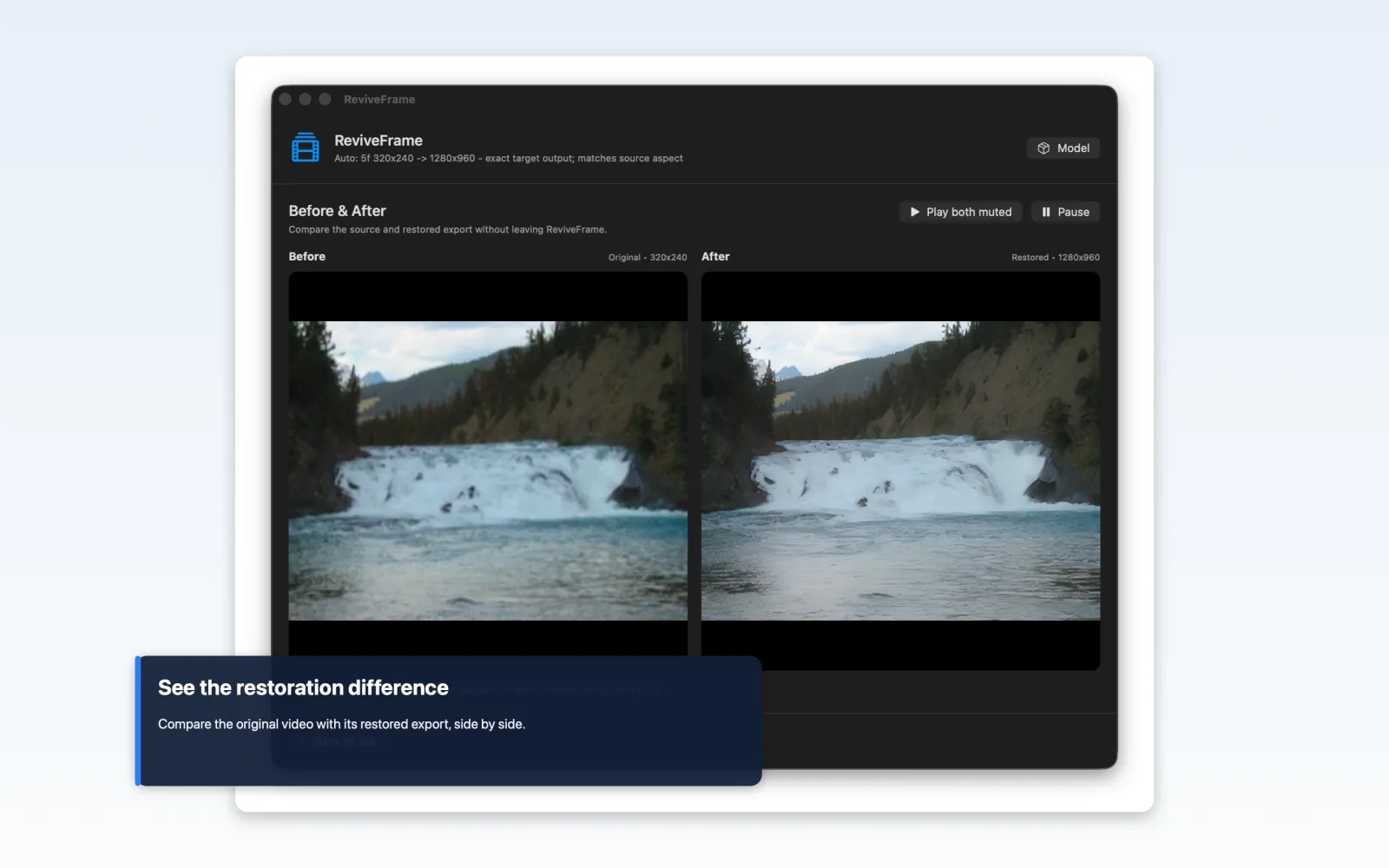Click the "ReviveFrame" app name heading beside the icon

click(379, 141)
